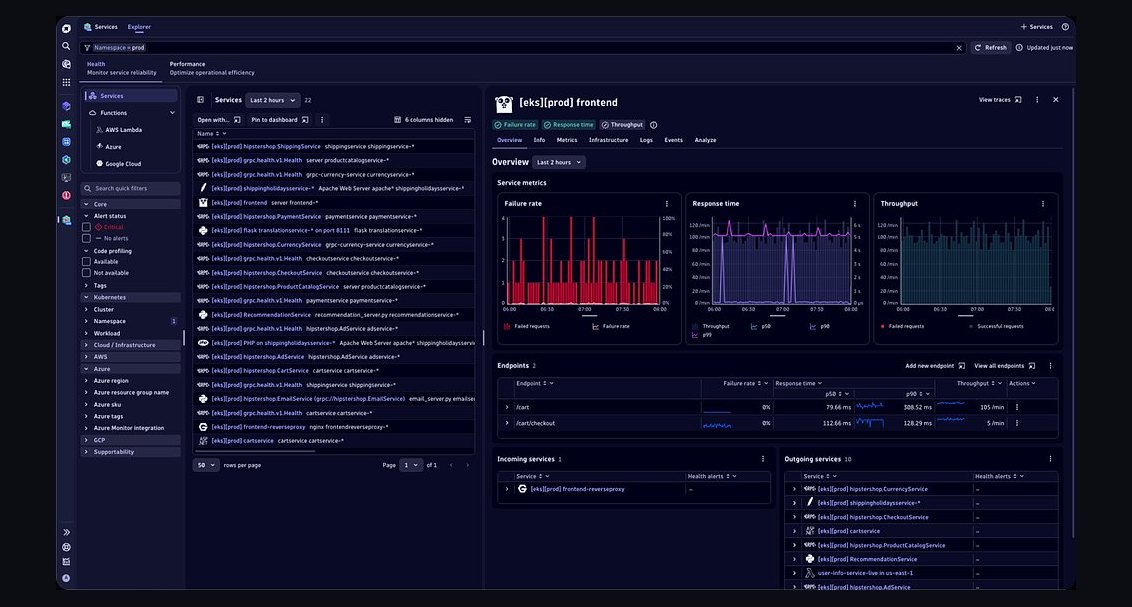This screenshot has width=1132, height=607.
Task: Open table column settings icon
Action: click(x=468, y=120)
